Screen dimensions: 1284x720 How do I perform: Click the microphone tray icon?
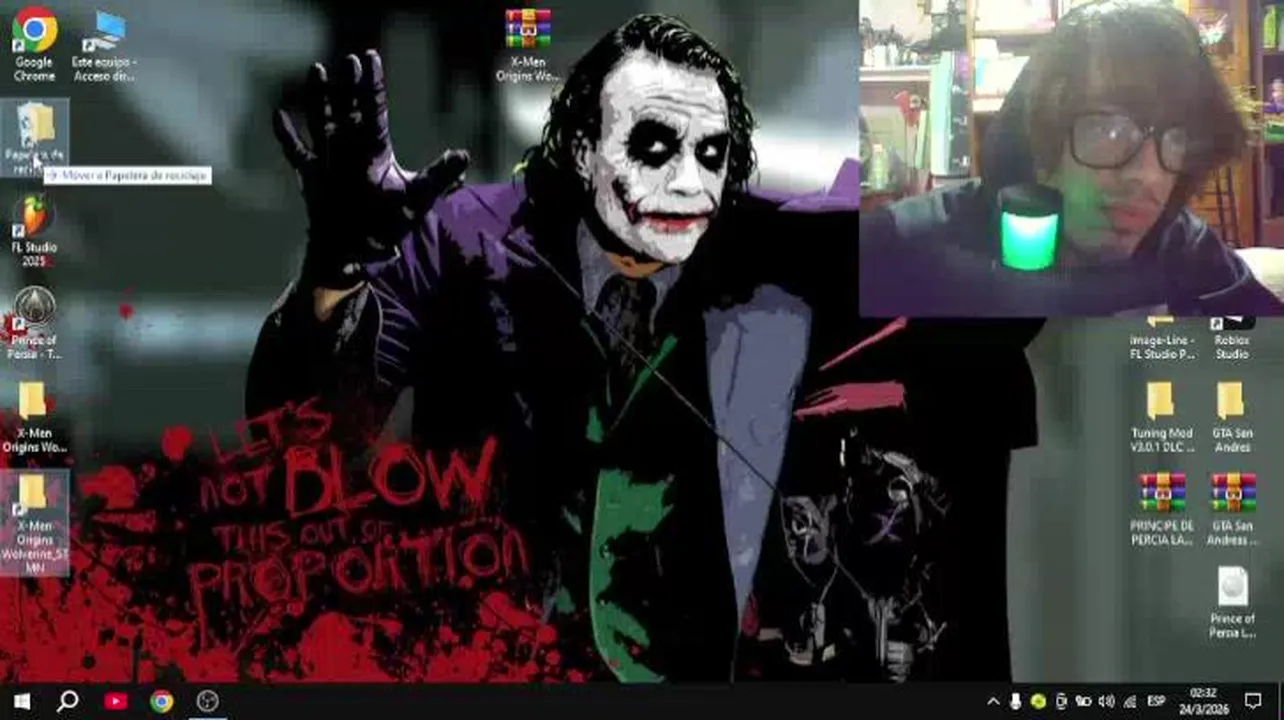pyautogui.click(x=1016, y=701)
